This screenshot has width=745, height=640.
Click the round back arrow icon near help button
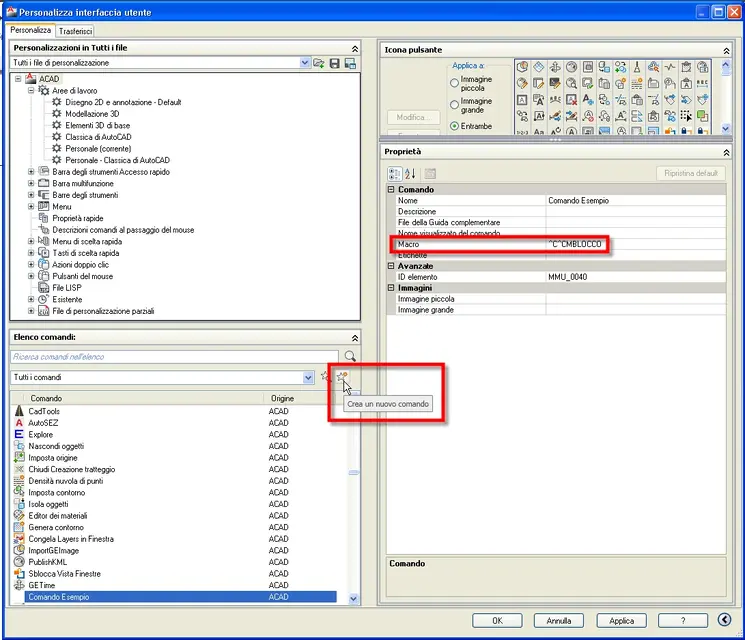point(724,620)
